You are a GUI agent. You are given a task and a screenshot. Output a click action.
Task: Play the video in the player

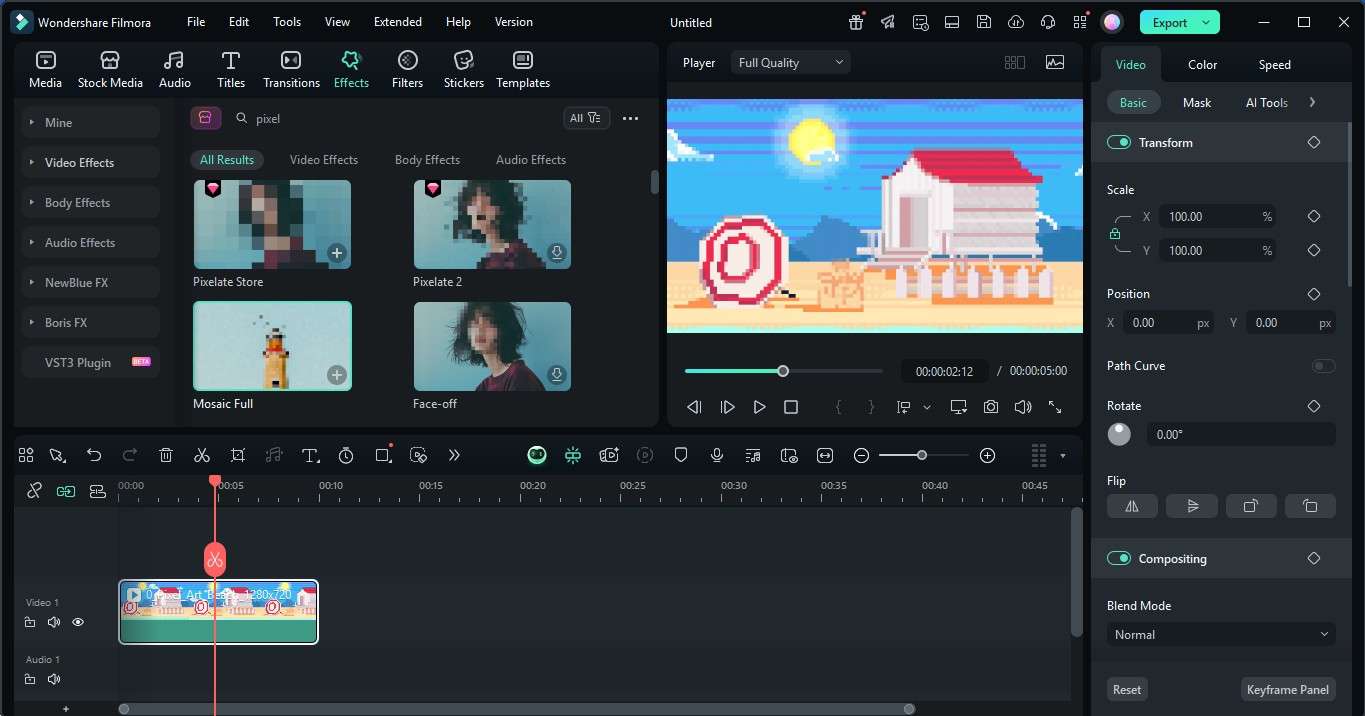point(759,407)
